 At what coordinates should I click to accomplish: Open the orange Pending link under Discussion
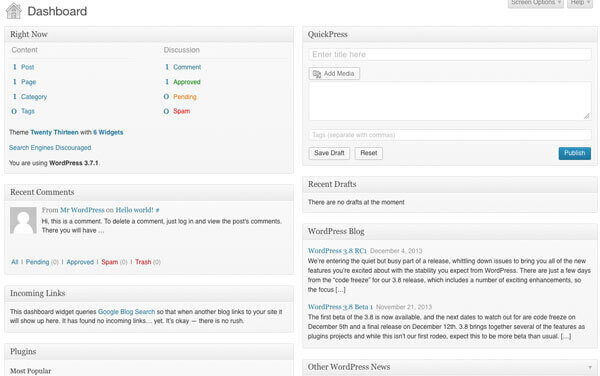(184, 96)
